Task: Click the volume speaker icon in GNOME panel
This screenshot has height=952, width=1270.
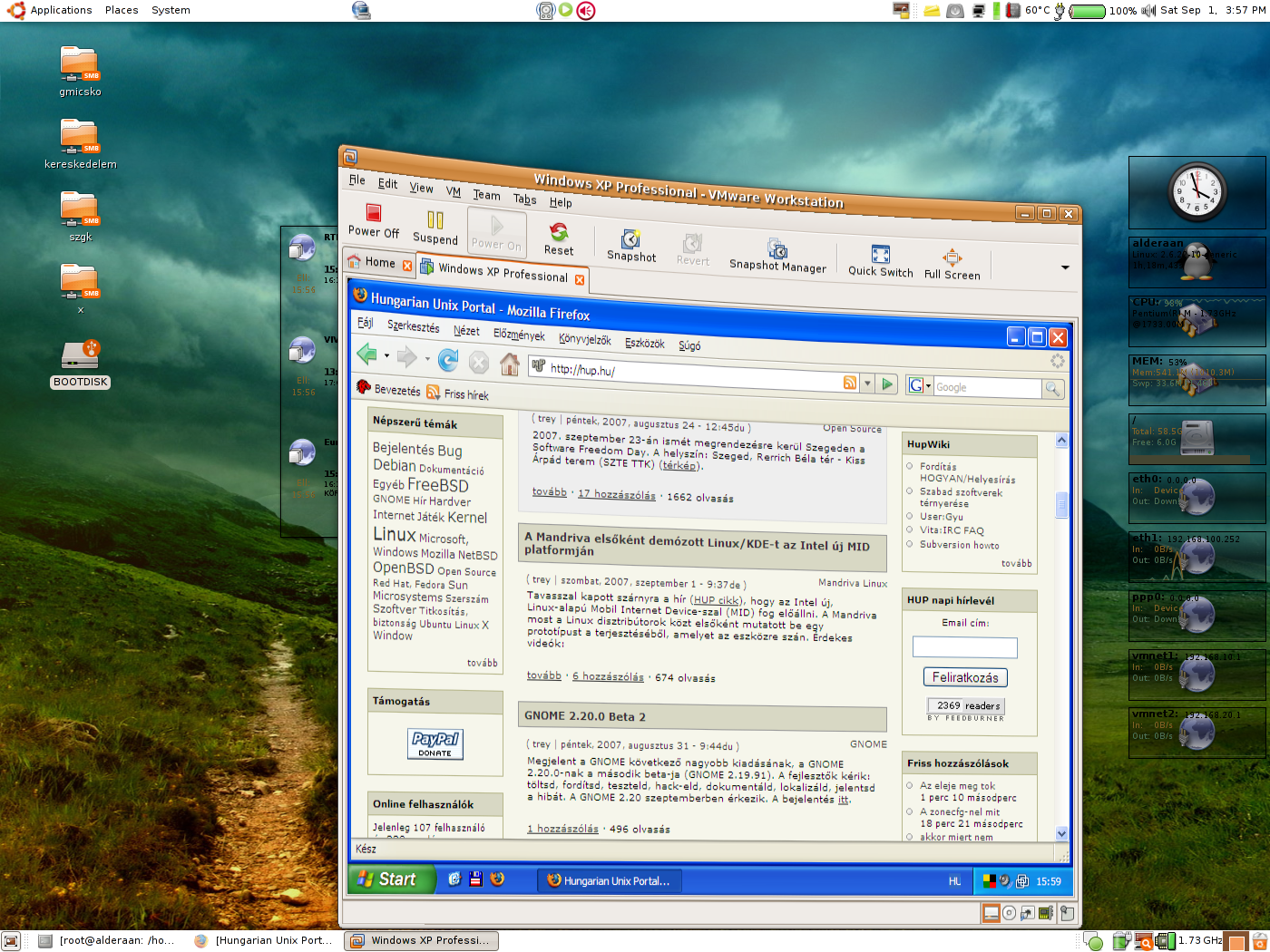Action: (1148, 10)
